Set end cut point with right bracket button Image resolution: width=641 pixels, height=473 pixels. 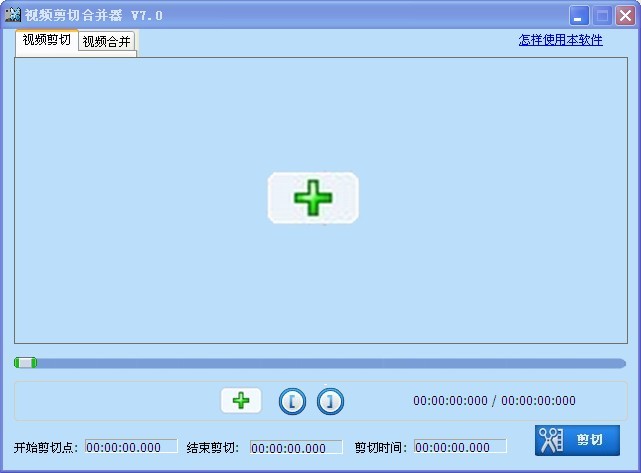click(x=330, y=401)
